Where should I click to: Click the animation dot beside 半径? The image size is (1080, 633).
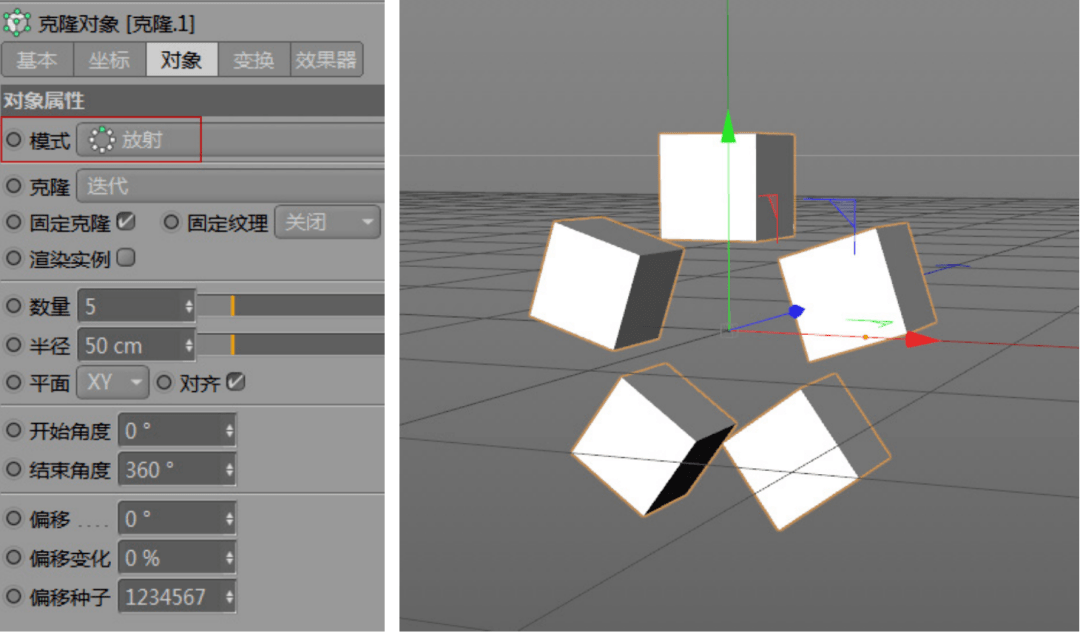14,344
